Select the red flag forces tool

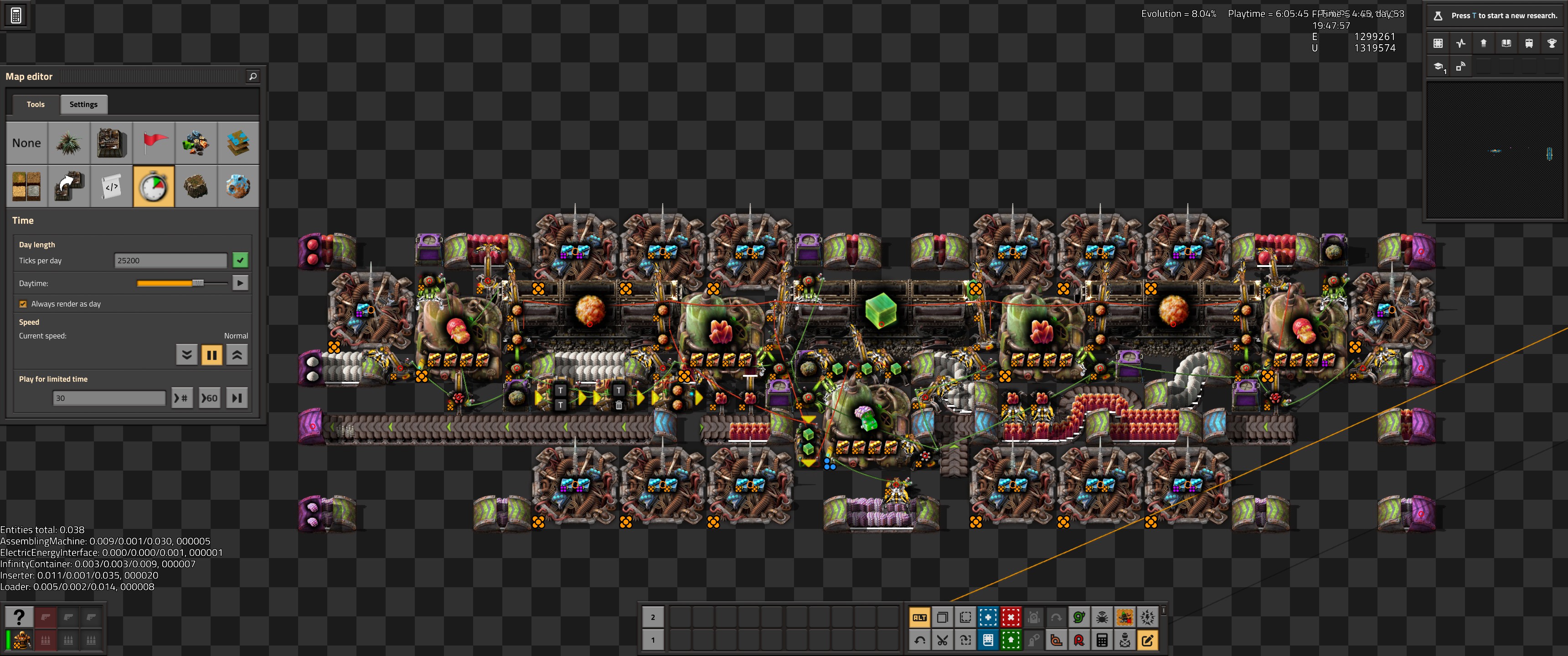tap(154, 143)
